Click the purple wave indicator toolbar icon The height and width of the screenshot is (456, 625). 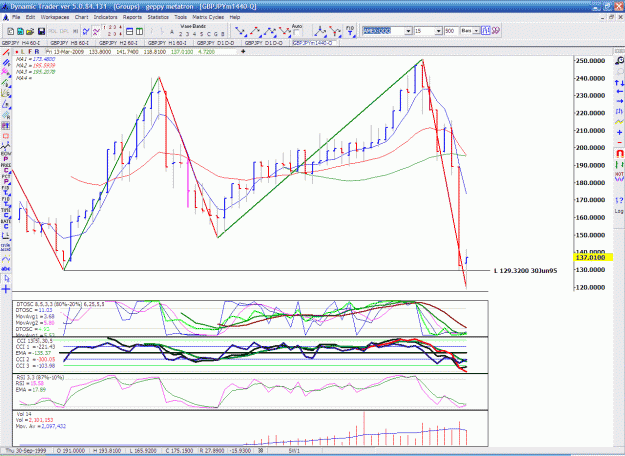pos(96,31)
